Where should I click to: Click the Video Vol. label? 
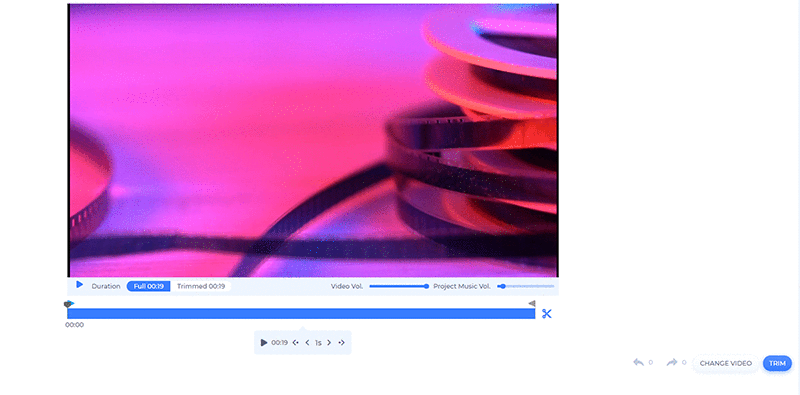[347, 286]
